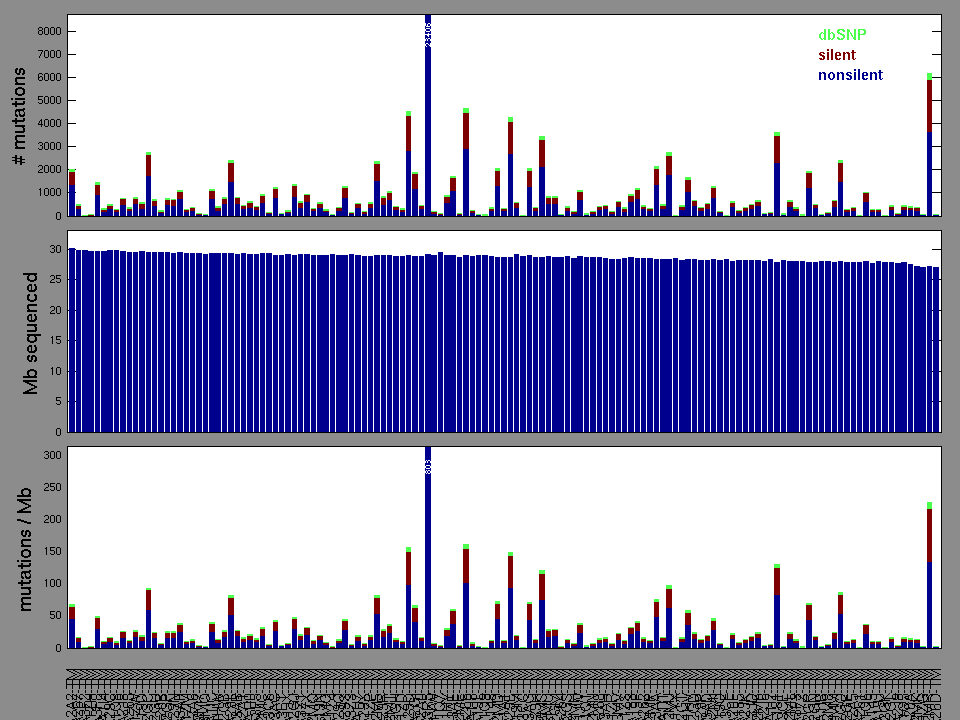Click the dbSNP legend label

(842, 35)
